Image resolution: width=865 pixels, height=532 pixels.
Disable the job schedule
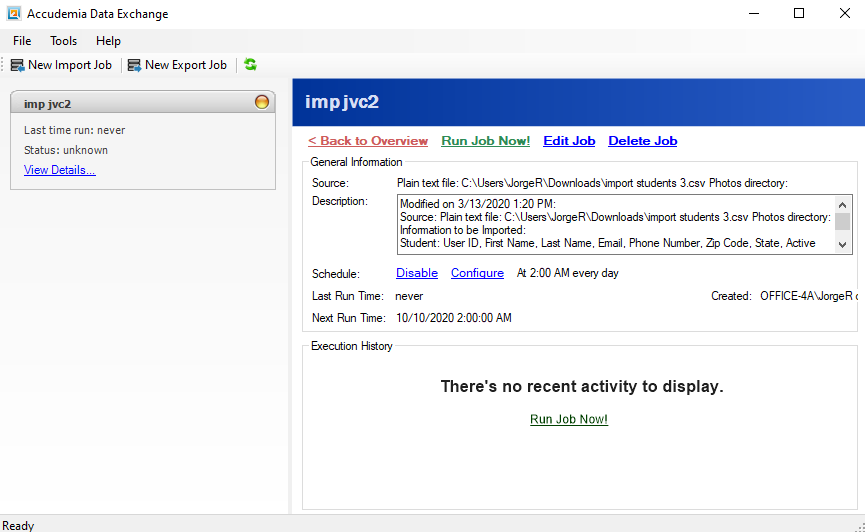click(417, 273)
